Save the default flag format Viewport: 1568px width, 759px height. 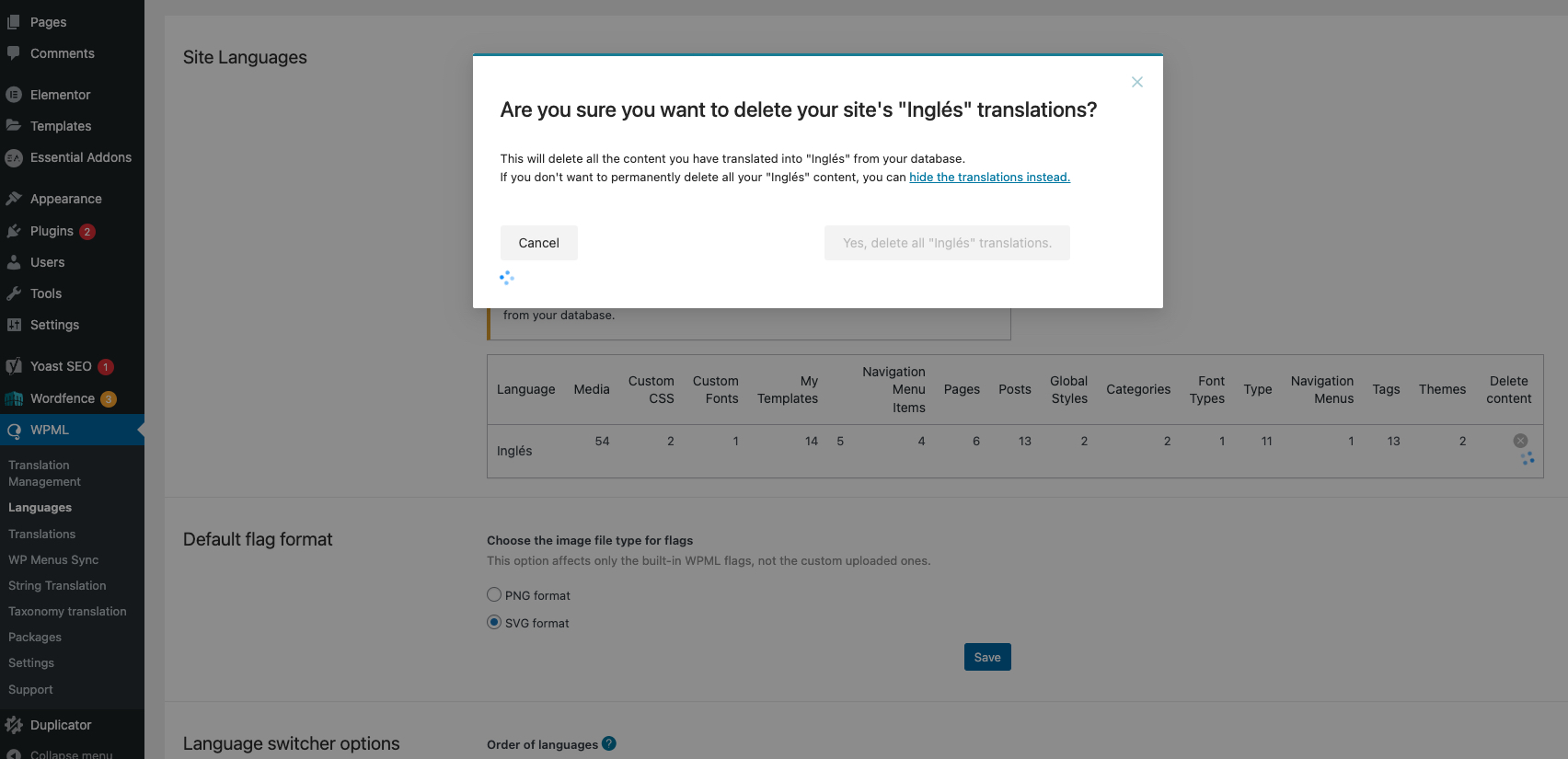point(987,657)
